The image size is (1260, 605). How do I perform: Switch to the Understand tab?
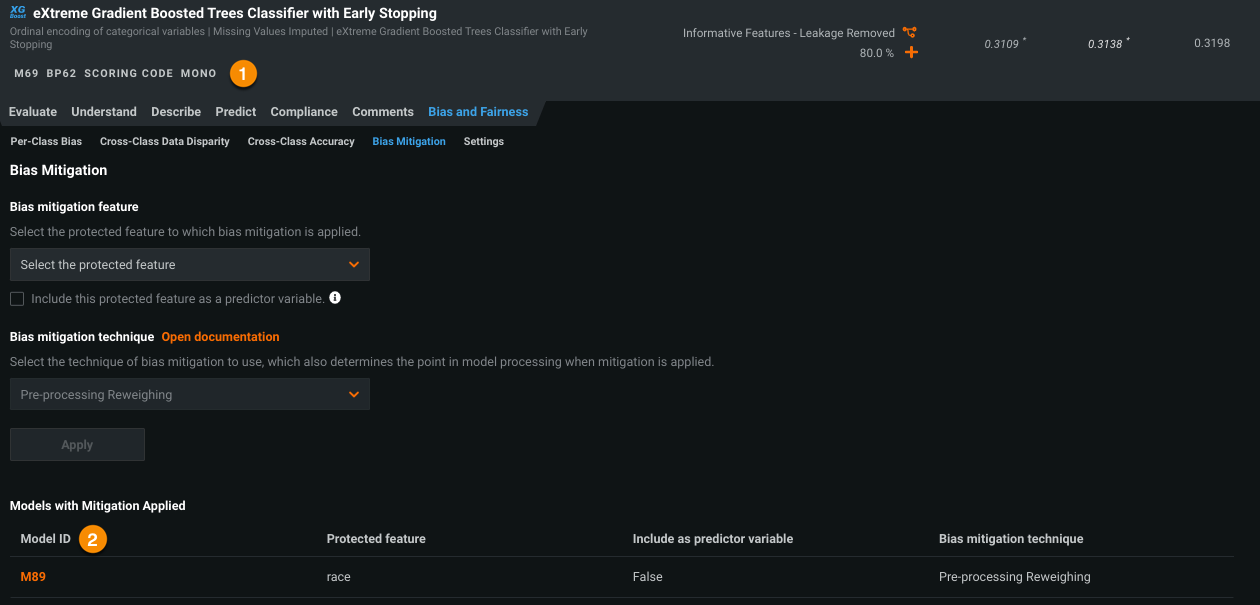click(x=104, y=112)
